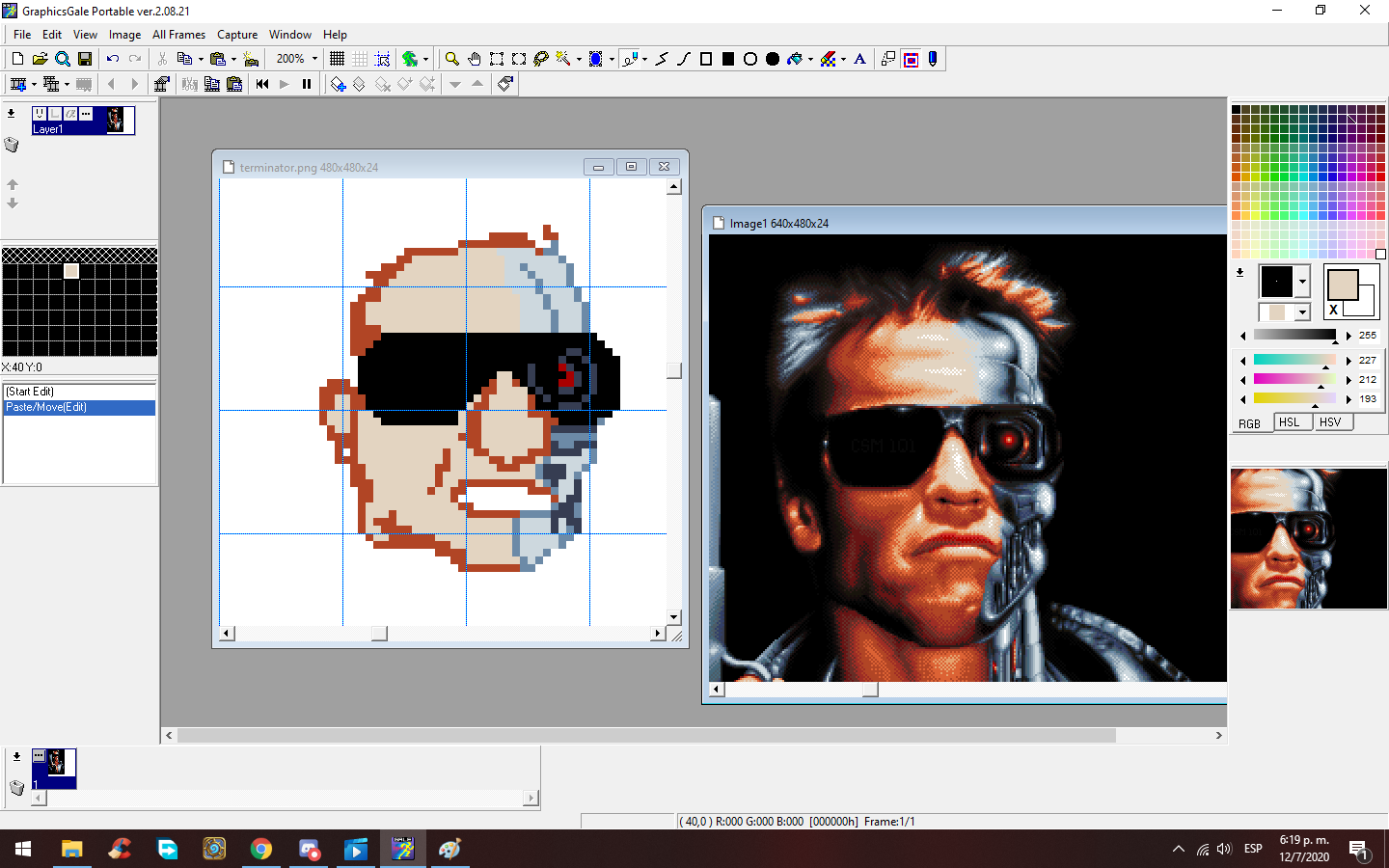Pick the black primary color swatch

pos(1277,282)
